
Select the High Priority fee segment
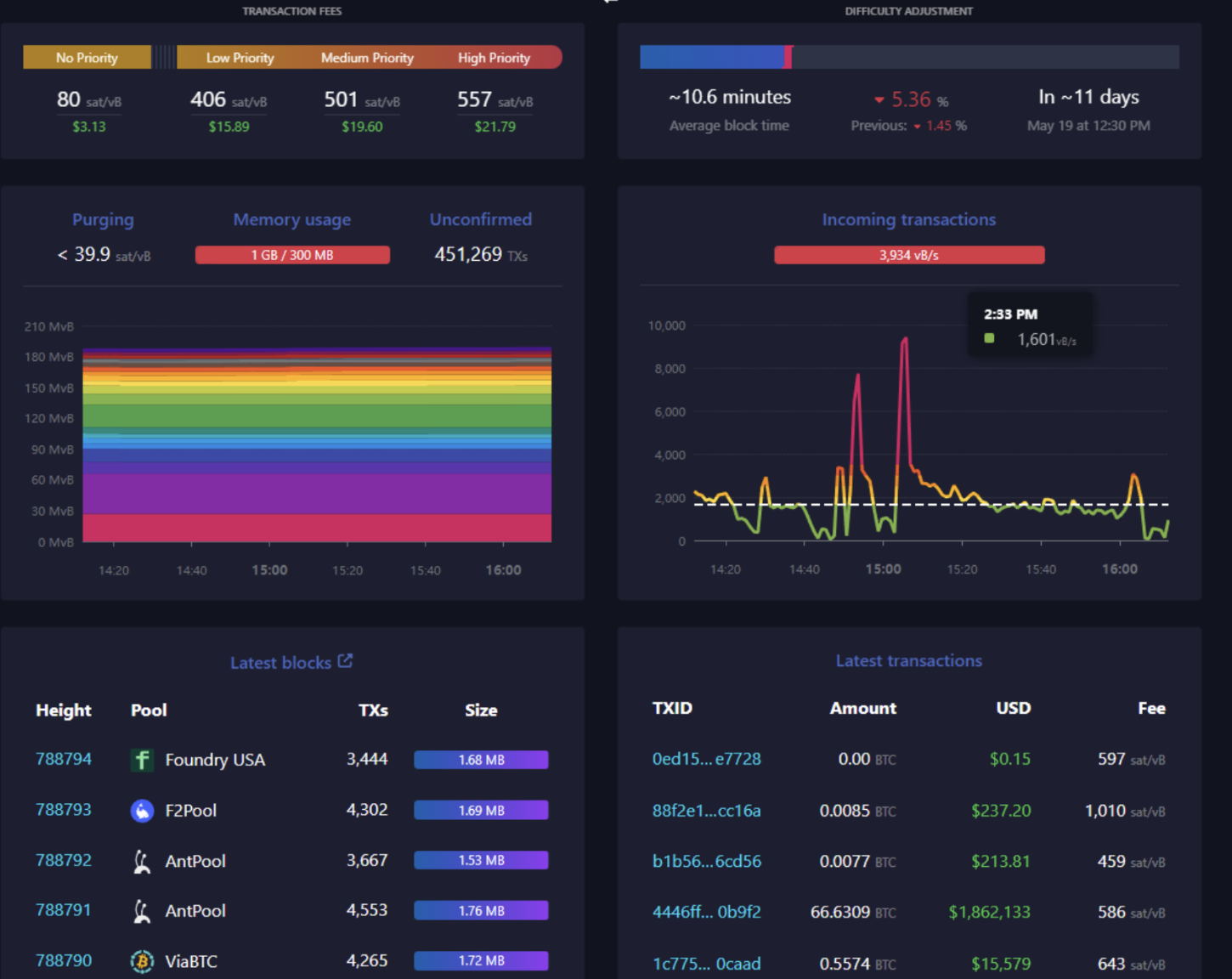(494, 58)
